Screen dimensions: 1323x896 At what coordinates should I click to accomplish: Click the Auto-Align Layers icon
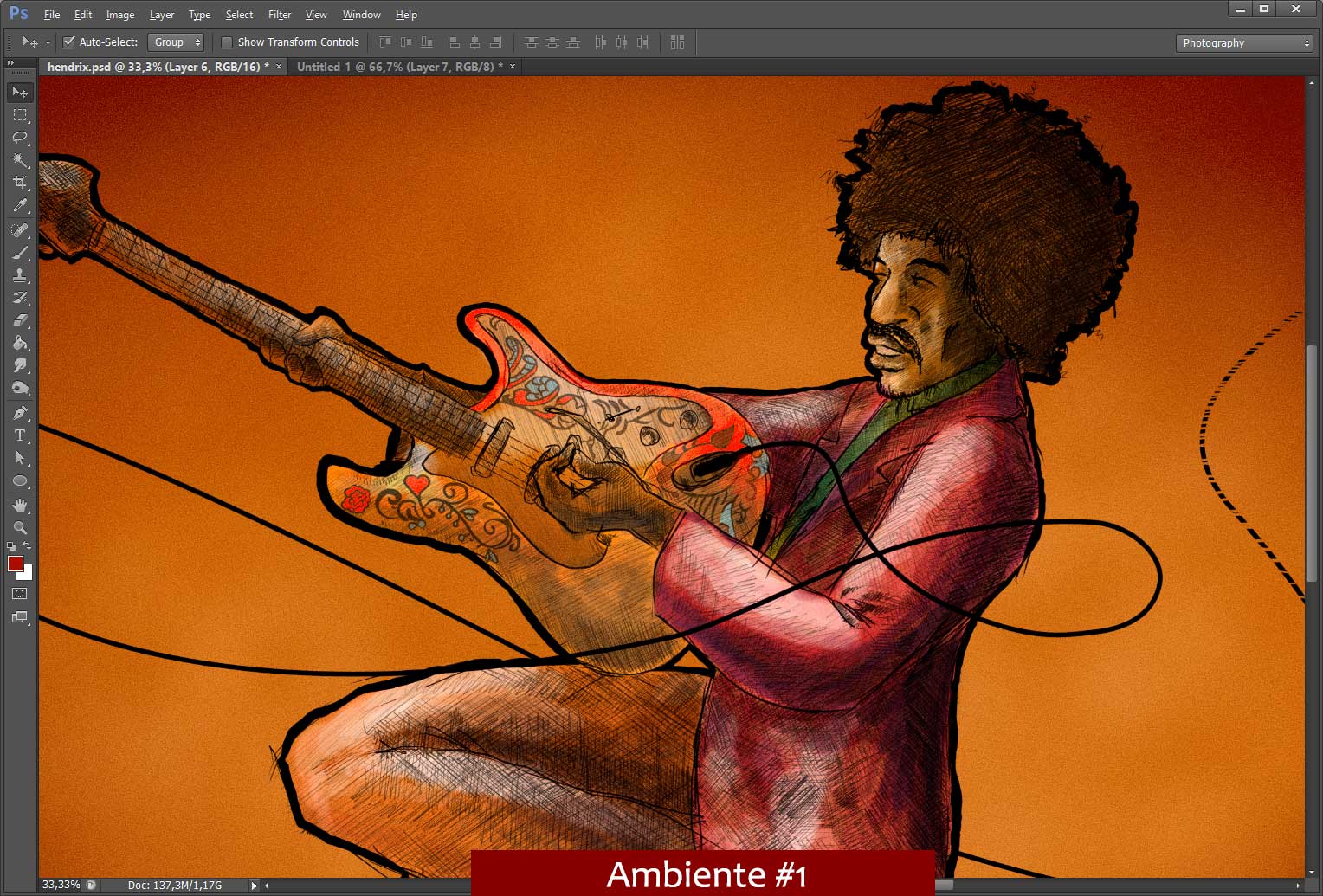(x=677, y=42)
